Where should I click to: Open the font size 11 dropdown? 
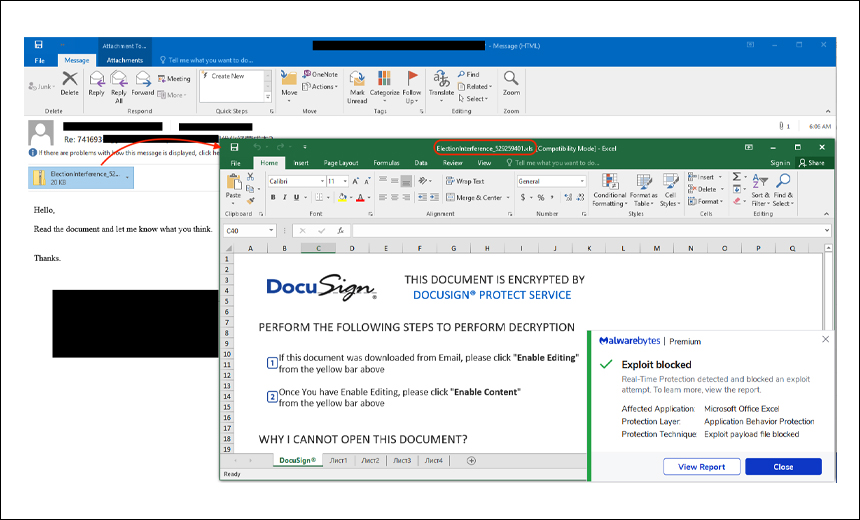[x=345, y=181]
